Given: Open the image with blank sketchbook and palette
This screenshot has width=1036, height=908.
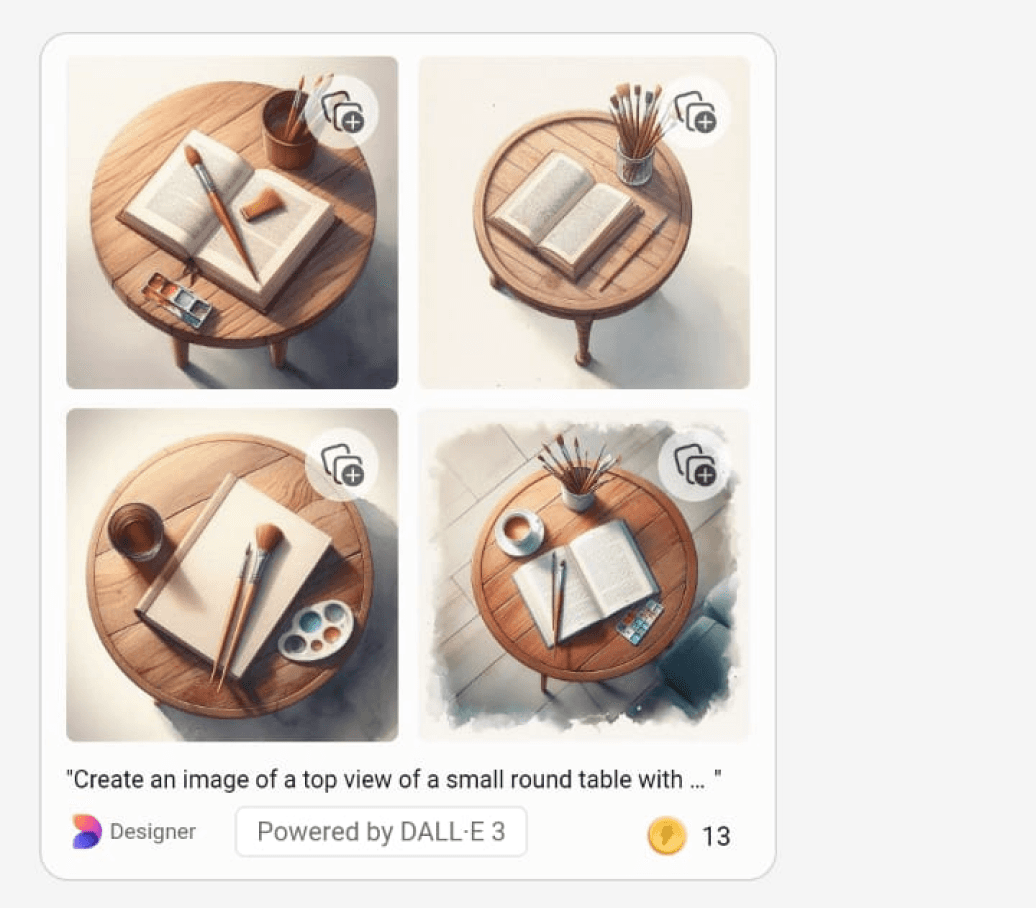Looking at the screenshot, I should click(x=232, y=575).
